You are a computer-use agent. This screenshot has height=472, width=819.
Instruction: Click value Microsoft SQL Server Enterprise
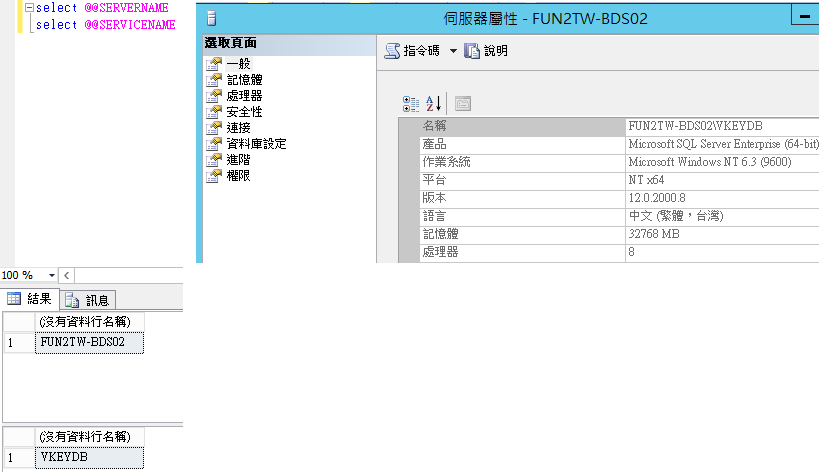723,145
